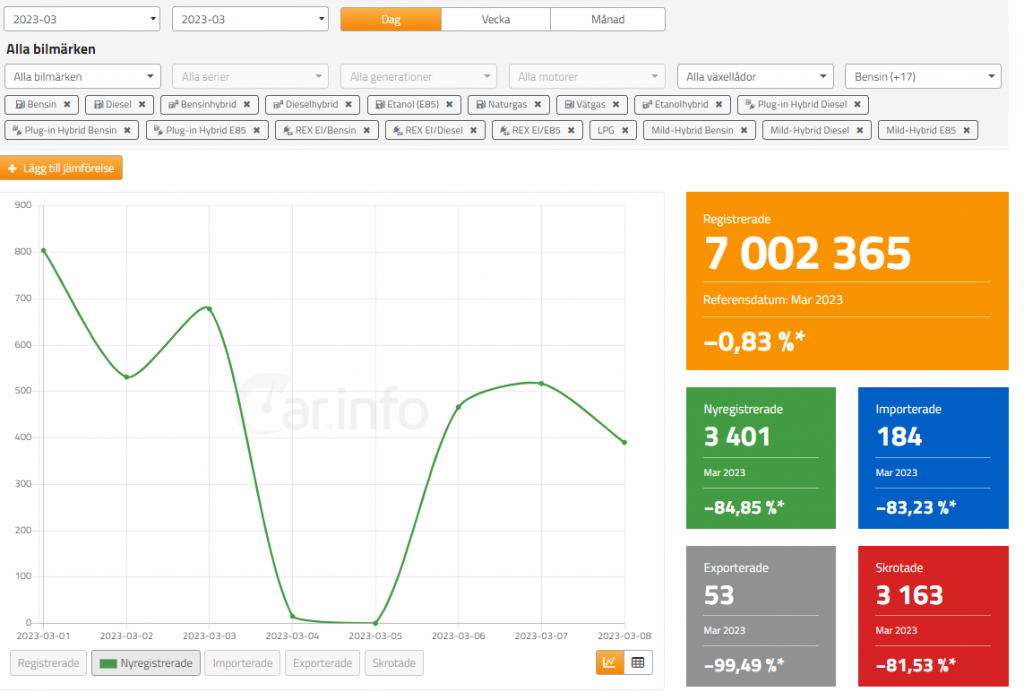The image size is (1024, 692).
Task: Switch to line chart view icon
Action: point(610,662)
